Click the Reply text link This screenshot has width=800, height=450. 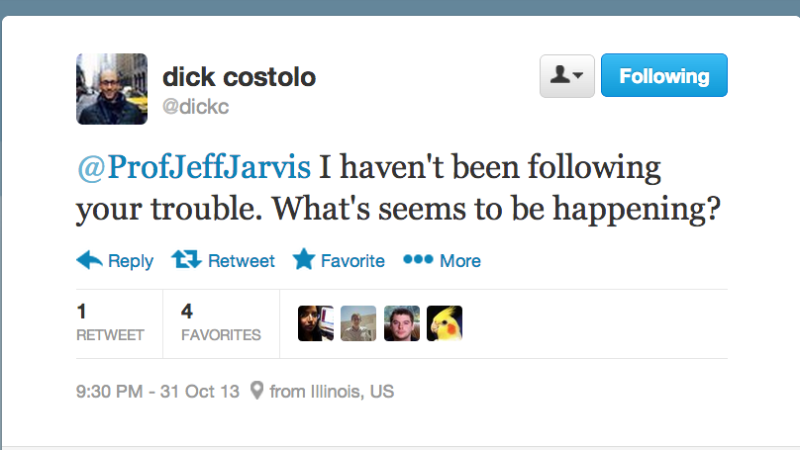coord(130,261)
